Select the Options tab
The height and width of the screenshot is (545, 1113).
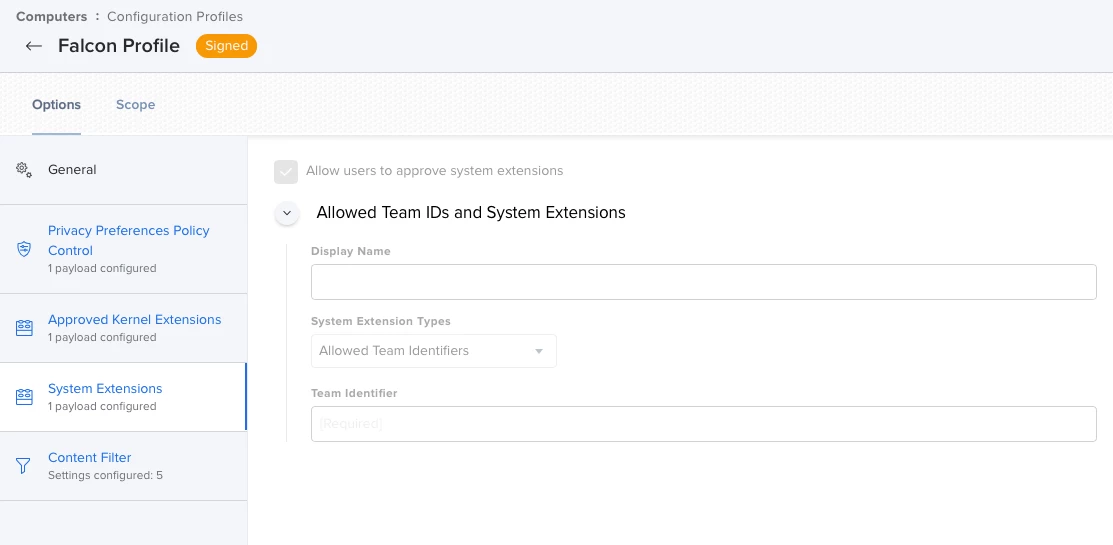pos(56,104)
